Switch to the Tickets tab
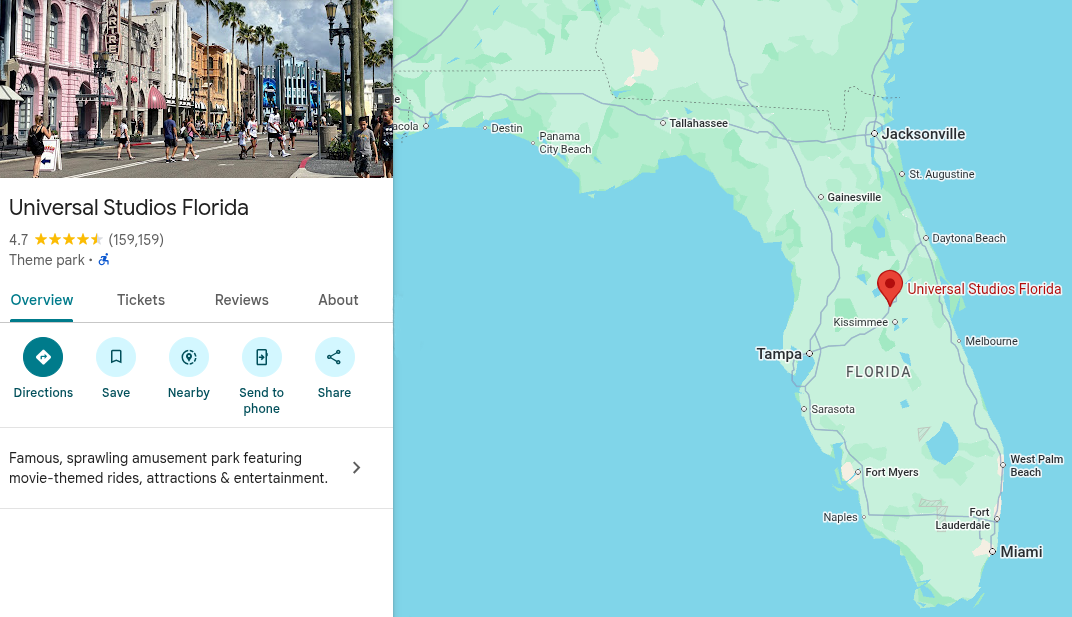 tap(141, 300)
